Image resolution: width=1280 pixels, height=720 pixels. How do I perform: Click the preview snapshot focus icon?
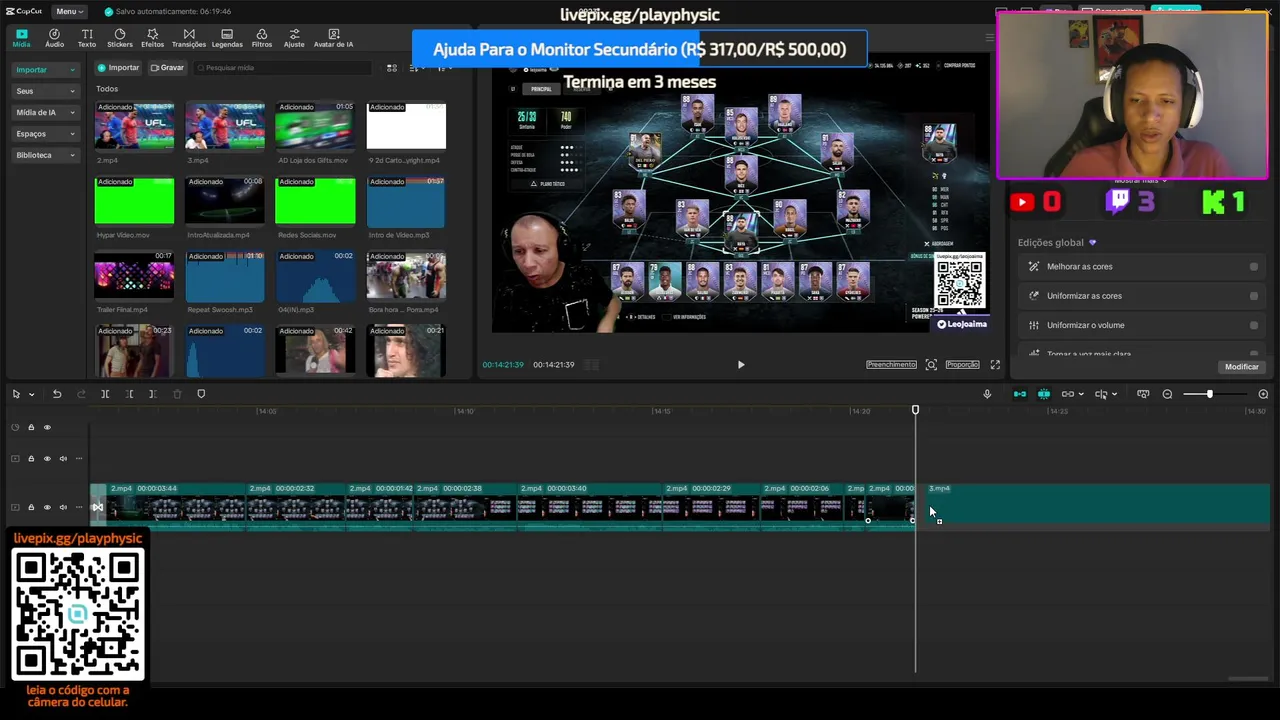(931, 365)
